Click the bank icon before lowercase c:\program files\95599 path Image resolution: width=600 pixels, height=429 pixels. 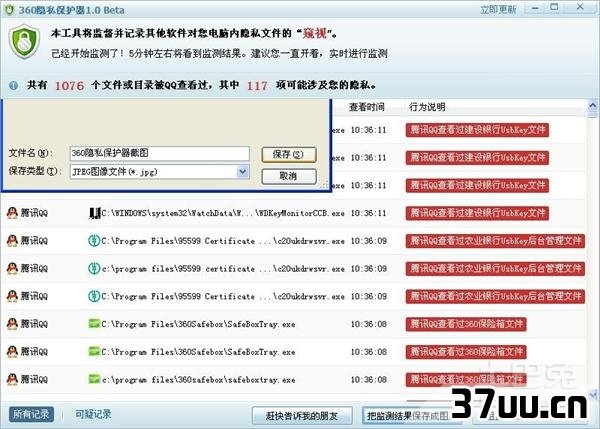click(x=94, y=269)
